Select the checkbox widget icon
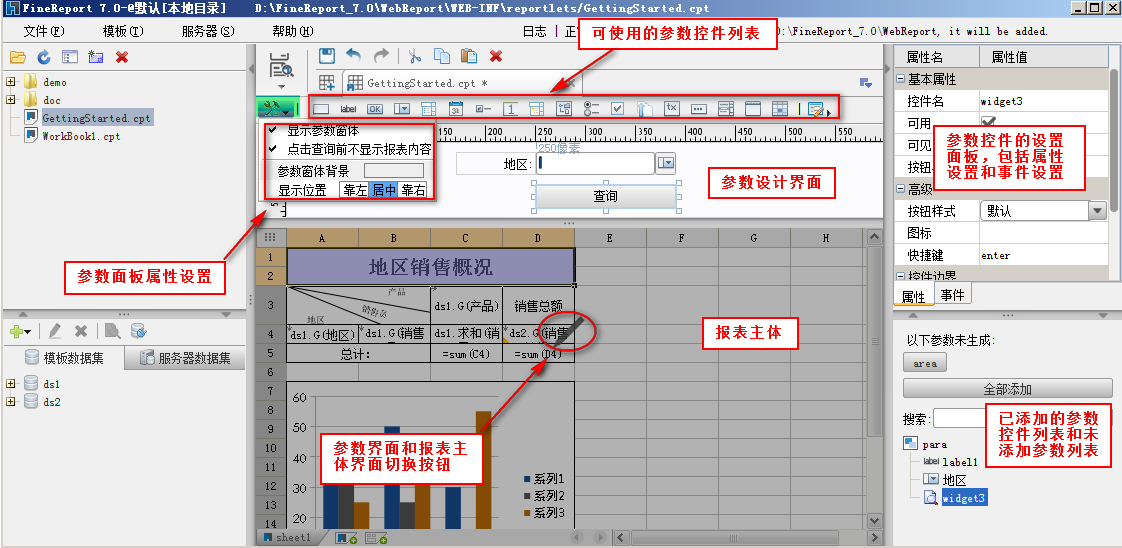Viewport: 1122px width, 548px height. click(x=618, y=108)
